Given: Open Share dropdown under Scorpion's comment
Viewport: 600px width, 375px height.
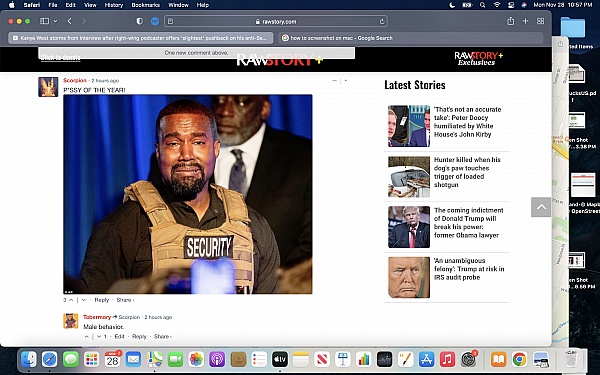Looking at the screenshot, I should click(x=125, y=300).
